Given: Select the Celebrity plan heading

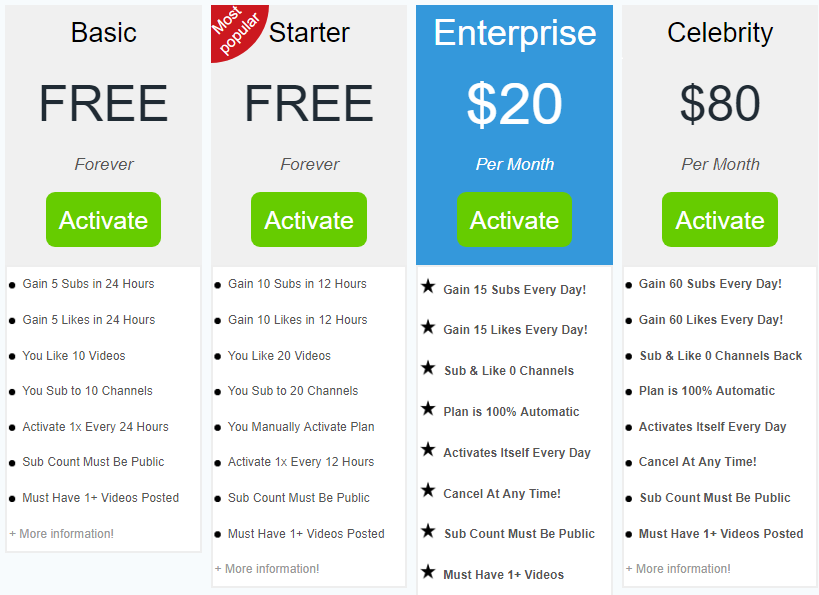Looking at the screenshot, I should tap(720, 33).
